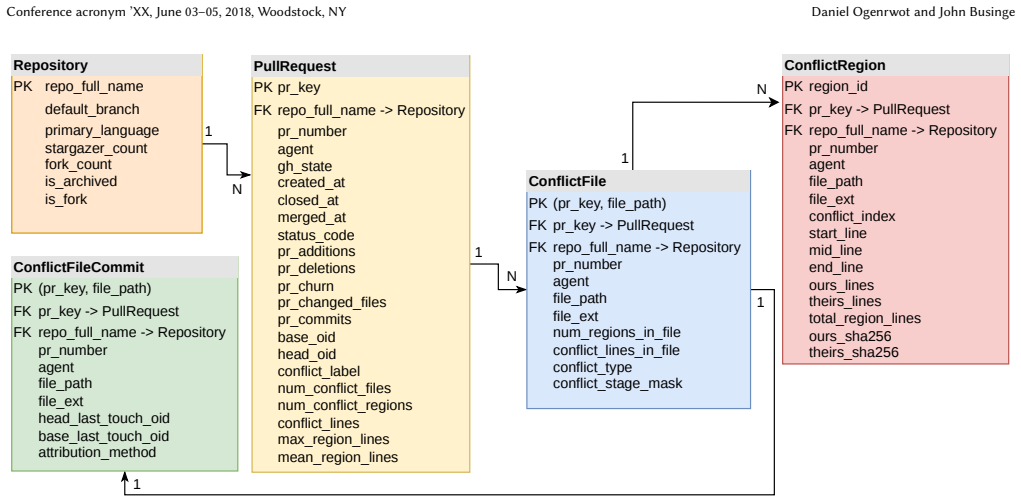Select the gh_state field

[305, 166]
